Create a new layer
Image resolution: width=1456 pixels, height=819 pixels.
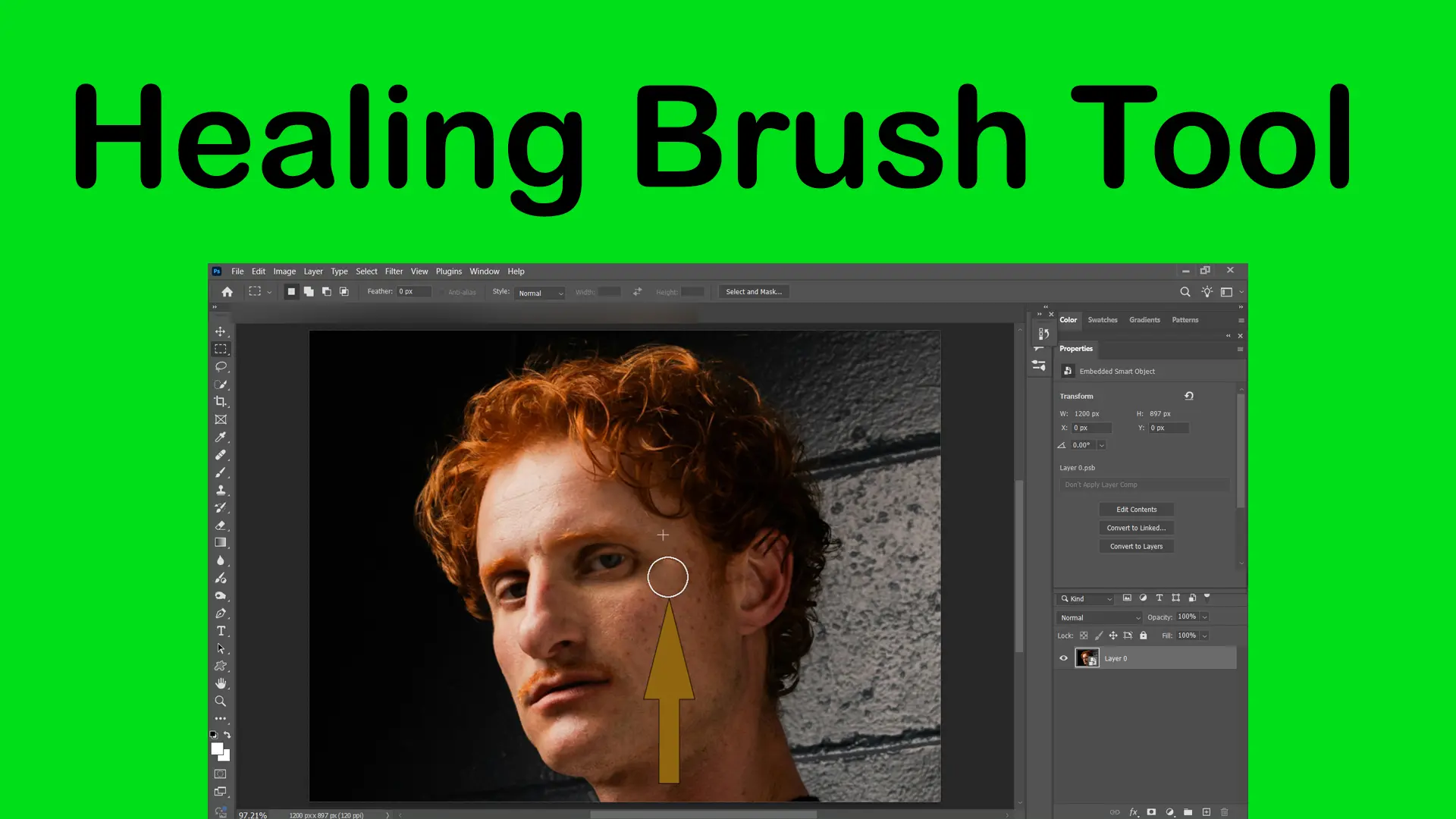point(1206,812)
